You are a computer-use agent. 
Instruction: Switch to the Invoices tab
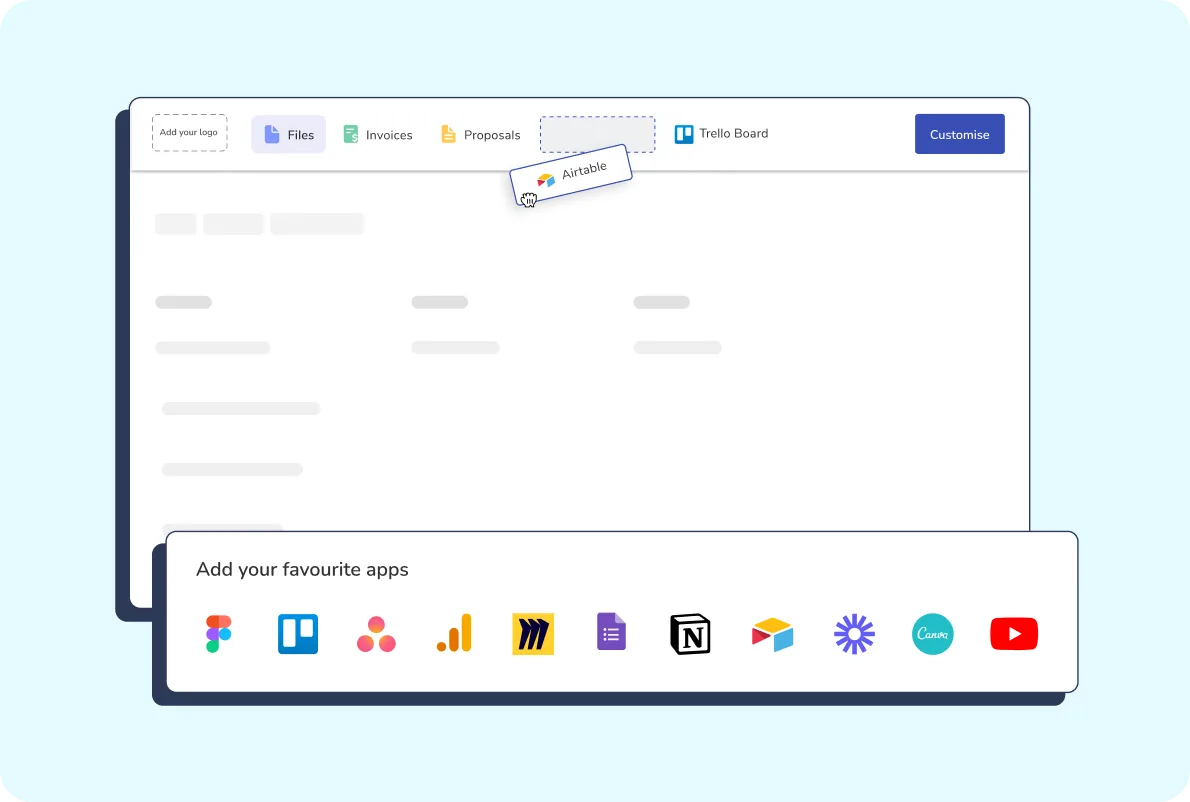point(378,135)
